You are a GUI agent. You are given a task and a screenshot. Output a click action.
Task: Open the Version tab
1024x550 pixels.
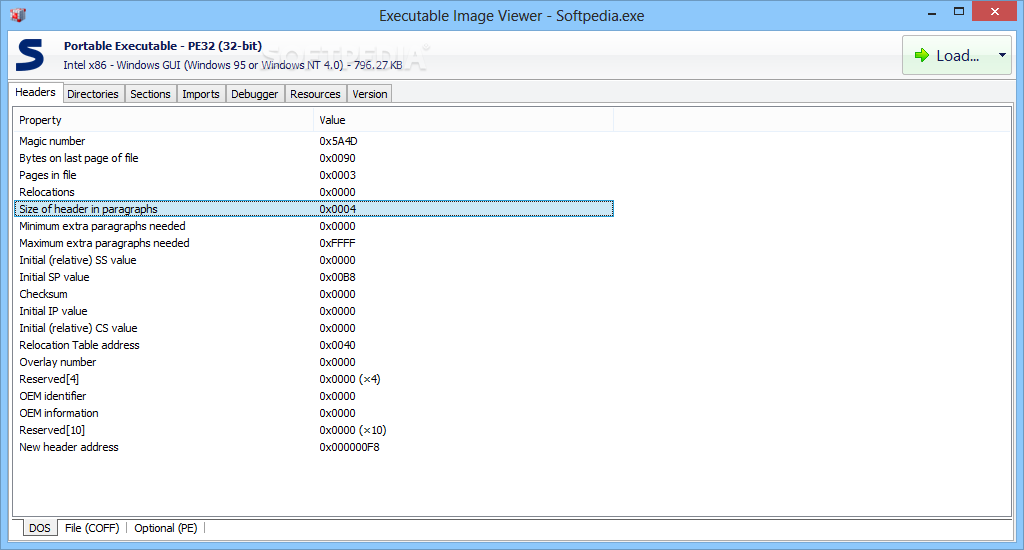[x=370, y=94]
